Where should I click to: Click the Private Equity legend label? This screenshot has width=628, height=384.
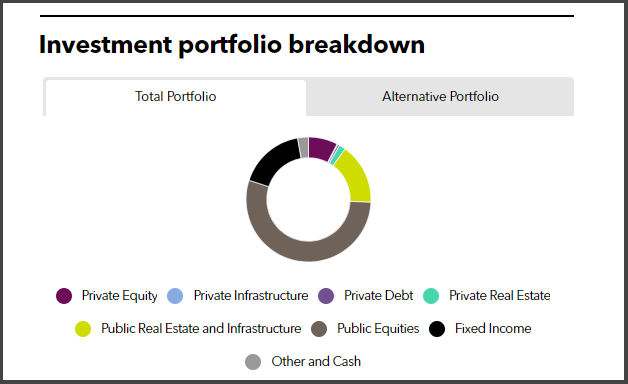tap(119, 296)
